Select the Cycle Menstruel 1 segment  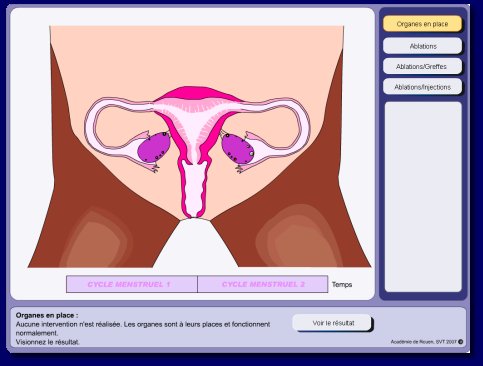click(132, 284)
